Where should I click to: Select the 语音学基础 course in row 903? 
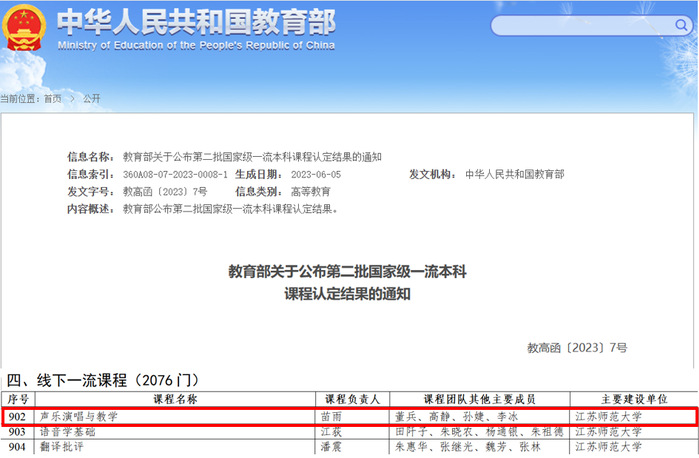point(70,432)
